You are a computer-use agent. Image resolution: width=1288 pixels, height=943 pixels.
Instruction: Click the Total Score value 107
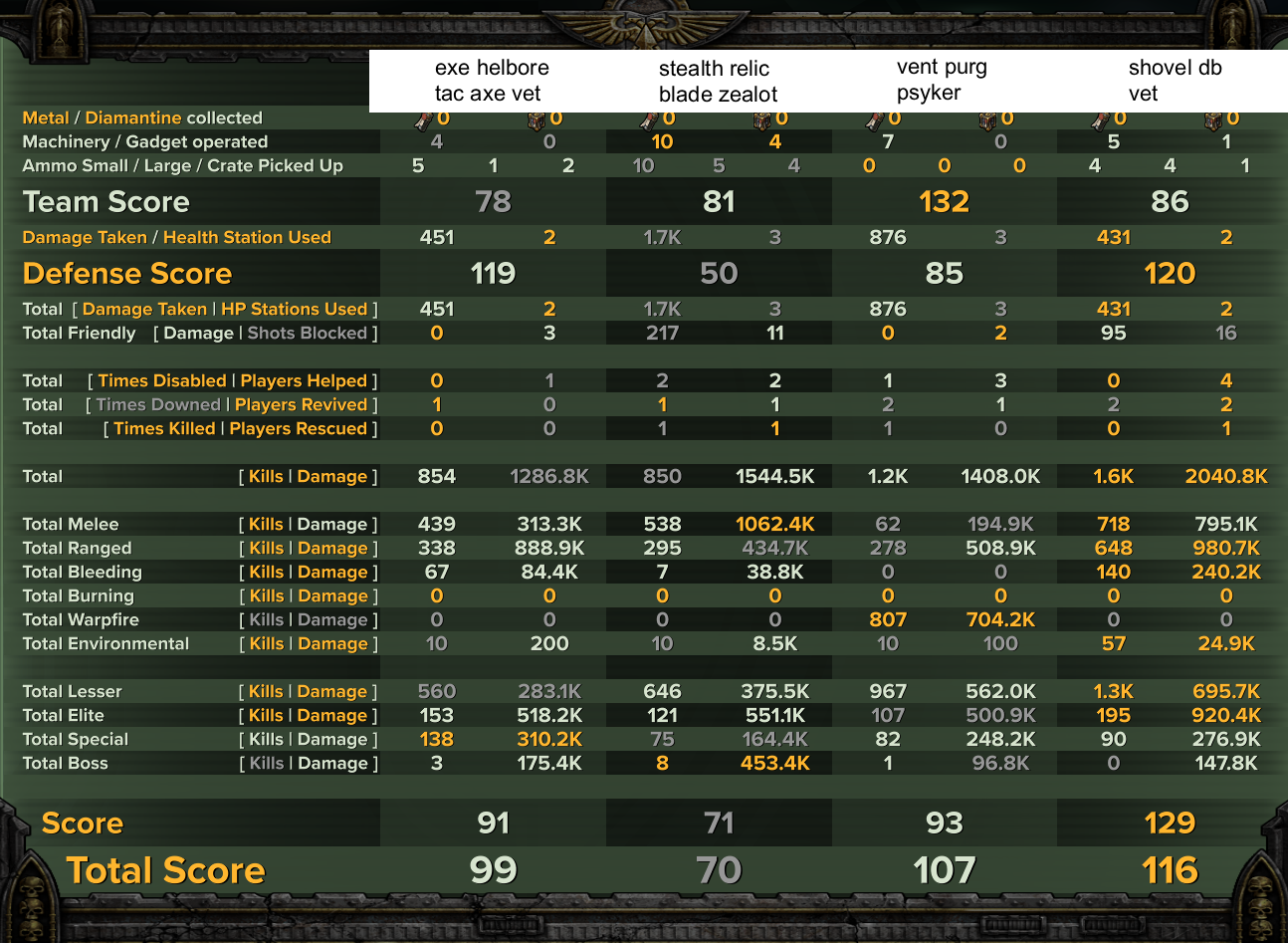945,871
